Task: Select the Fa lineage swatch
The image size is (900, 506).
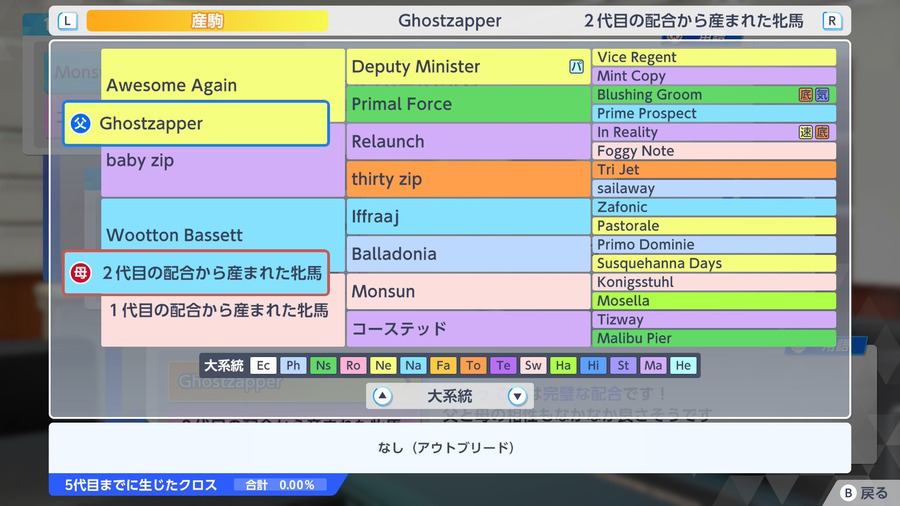Action: point(443,365)
